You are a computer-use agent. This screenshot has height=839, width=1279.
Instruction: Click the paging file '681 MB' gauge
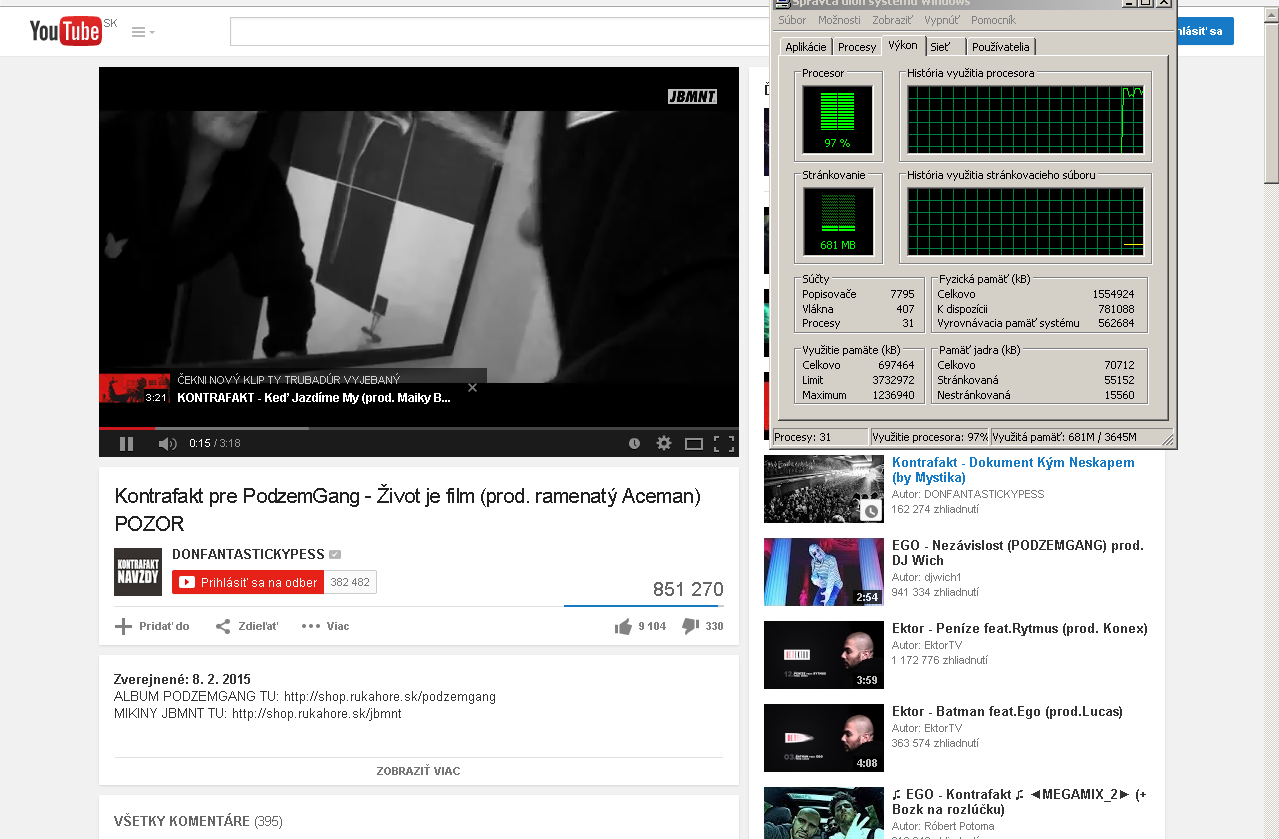838,221
